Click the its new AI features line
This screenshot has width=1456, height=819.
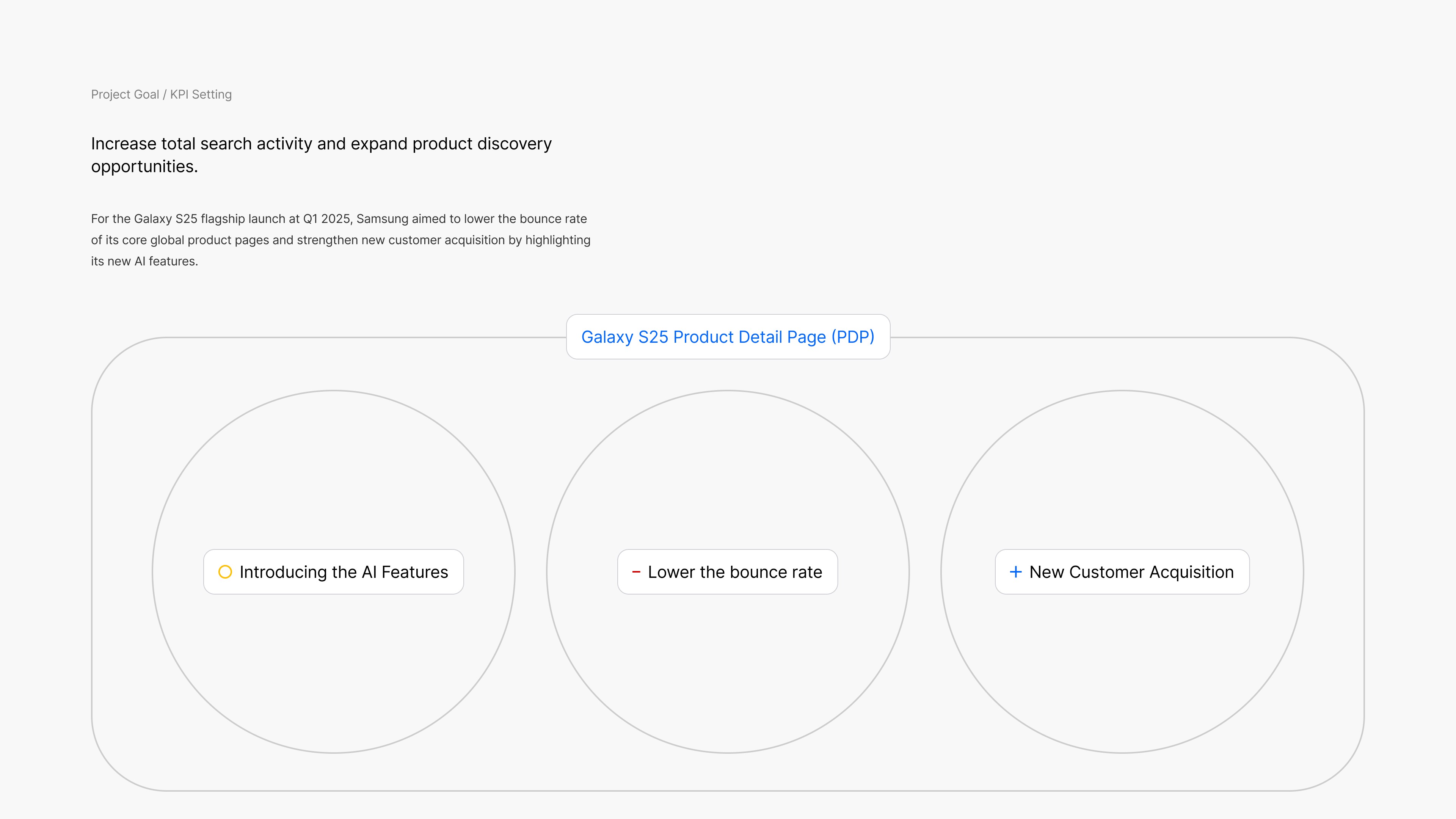pyautogui.click(x=144, y=261)
